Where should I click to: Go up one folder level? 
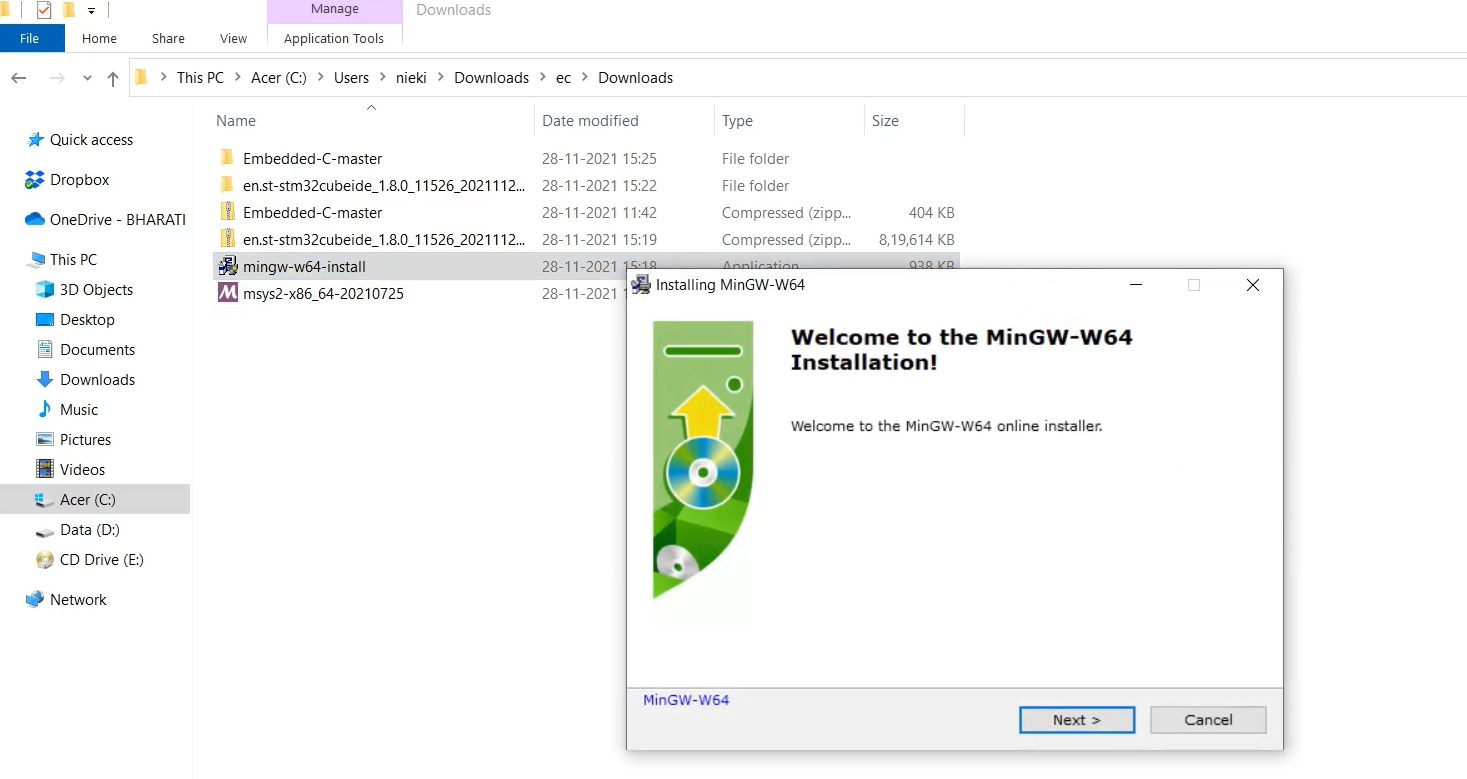[x=112, y=78]
